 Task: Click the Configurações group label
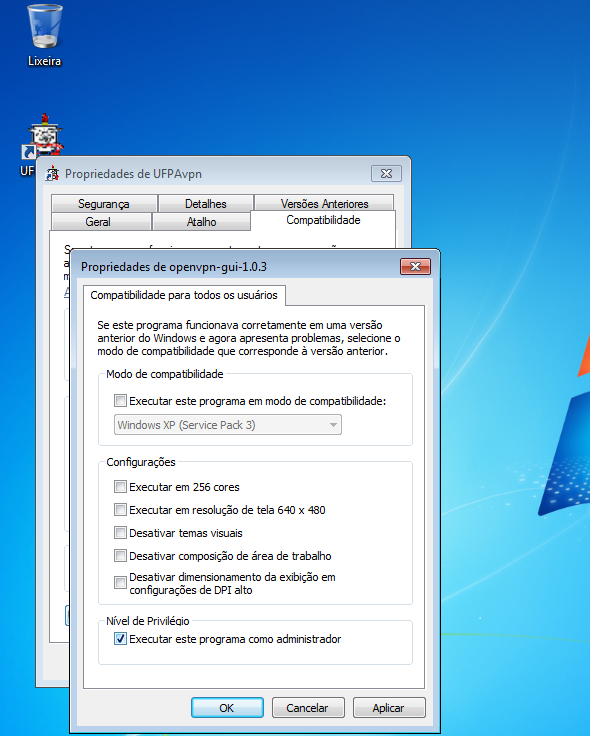click(x=141, y=462)
